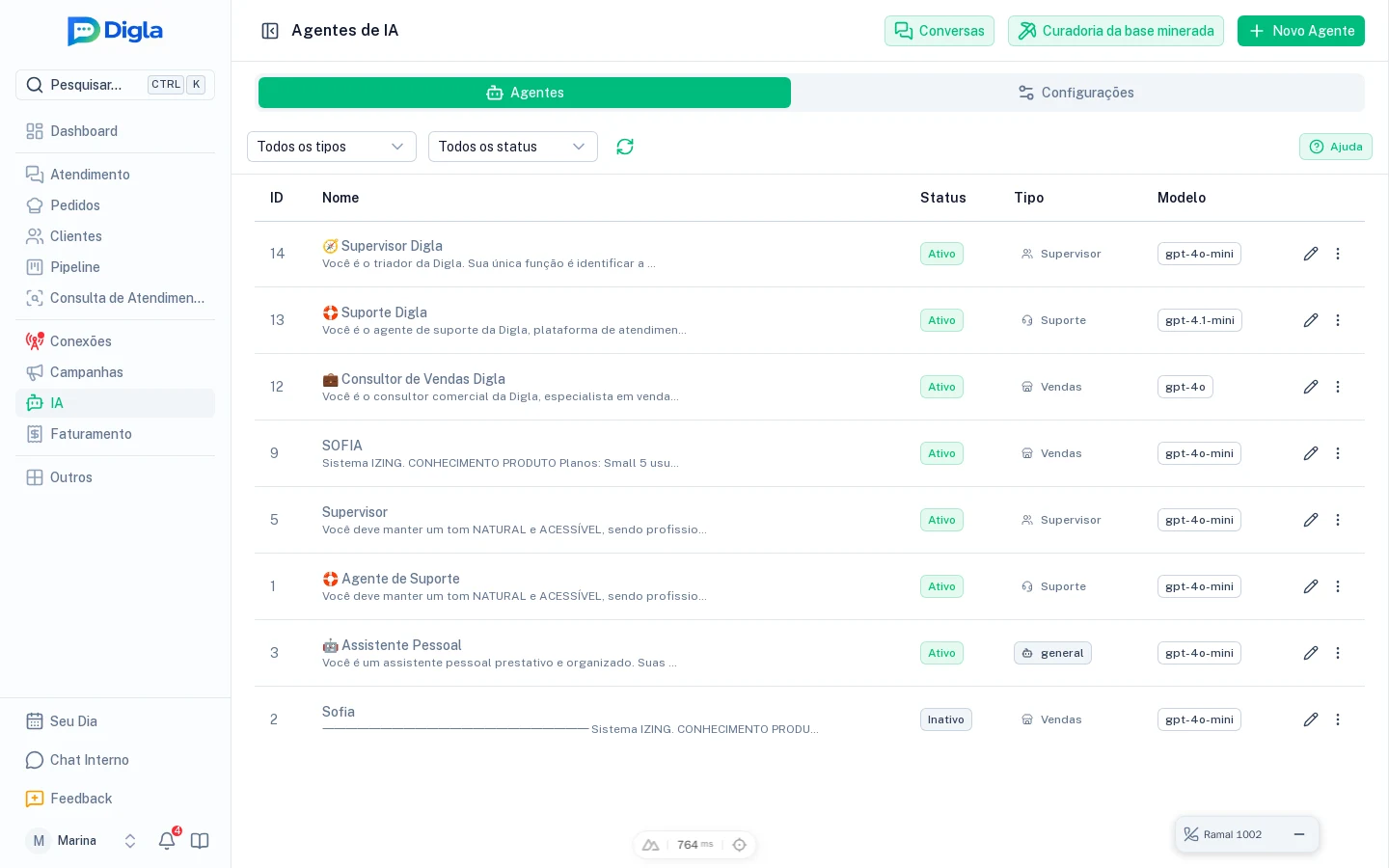The height and width of the screenshot is (868, 1389).
Task: Open more options for SOFIA agent row
Action: click(1338, 453)
